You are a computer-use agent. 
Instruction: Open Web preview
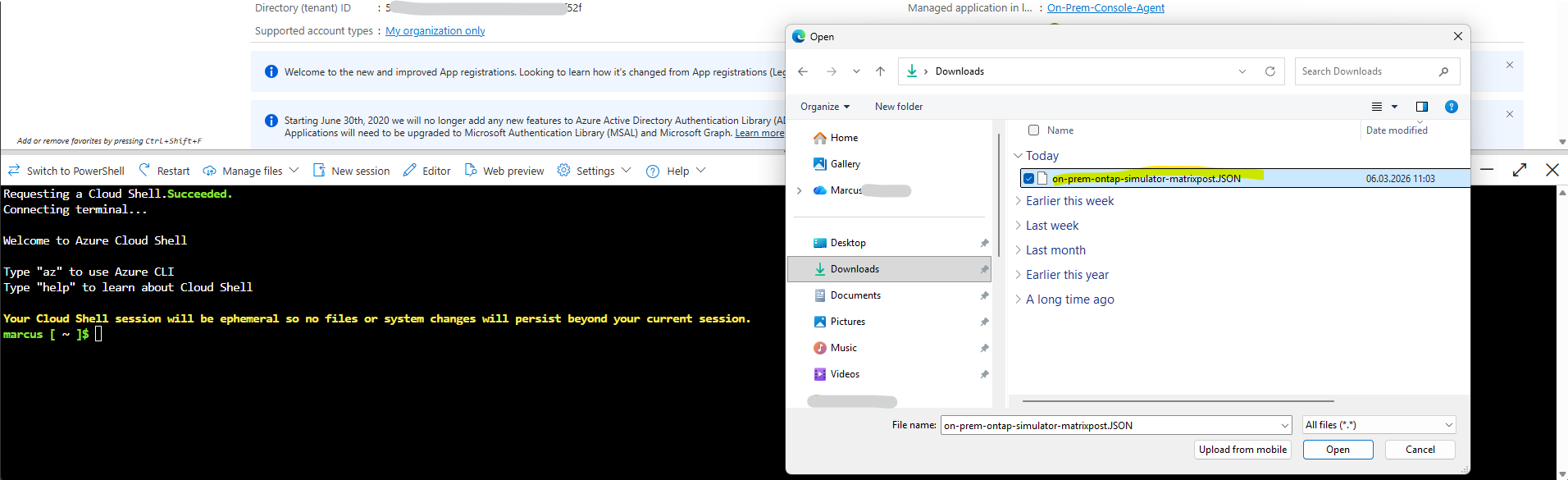(504, 171)
